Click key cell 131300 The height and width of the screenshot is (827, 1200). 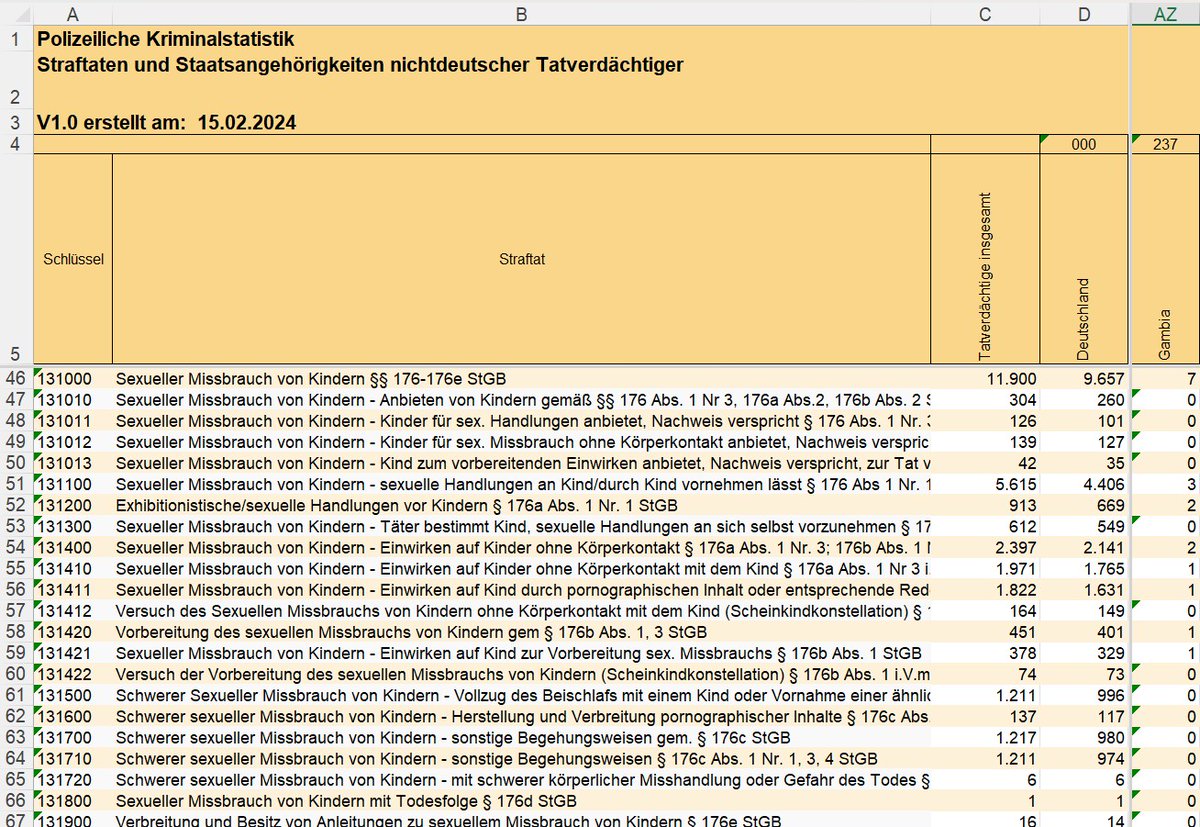(x=73, y=526)
